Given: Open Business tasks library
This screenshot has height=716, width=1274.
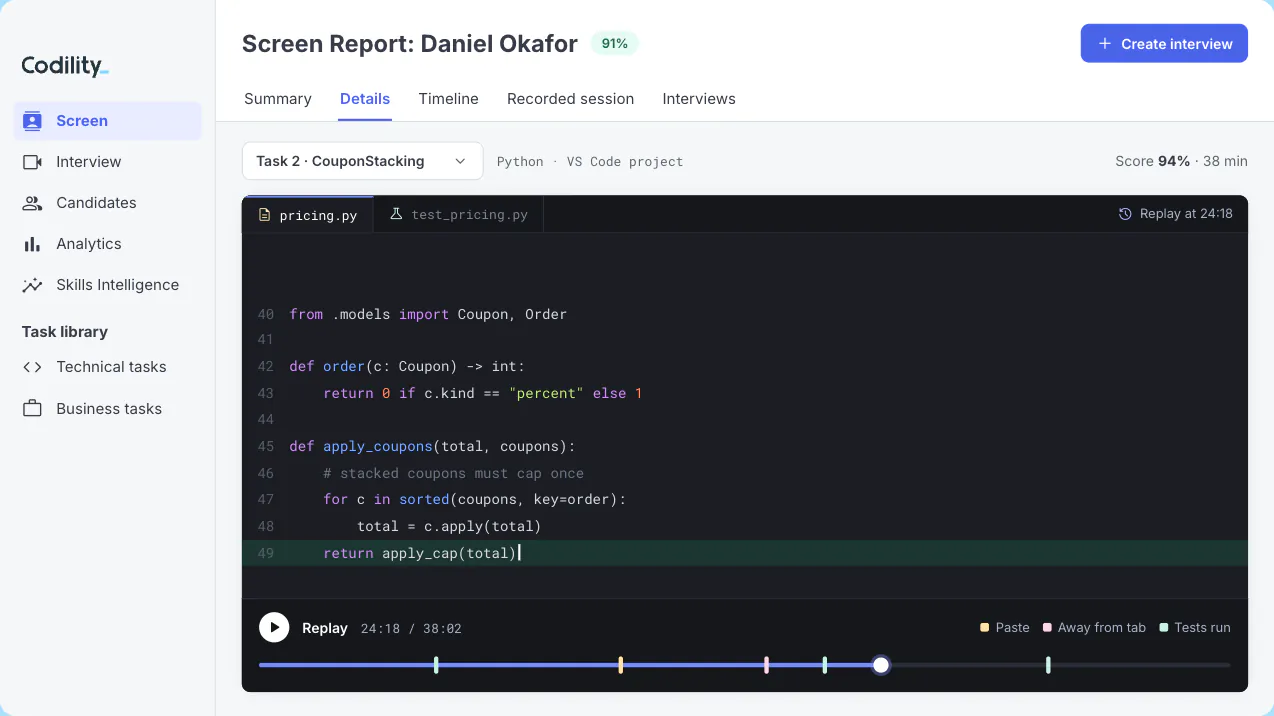Looking at the screenshot, I should coord(107,409).
